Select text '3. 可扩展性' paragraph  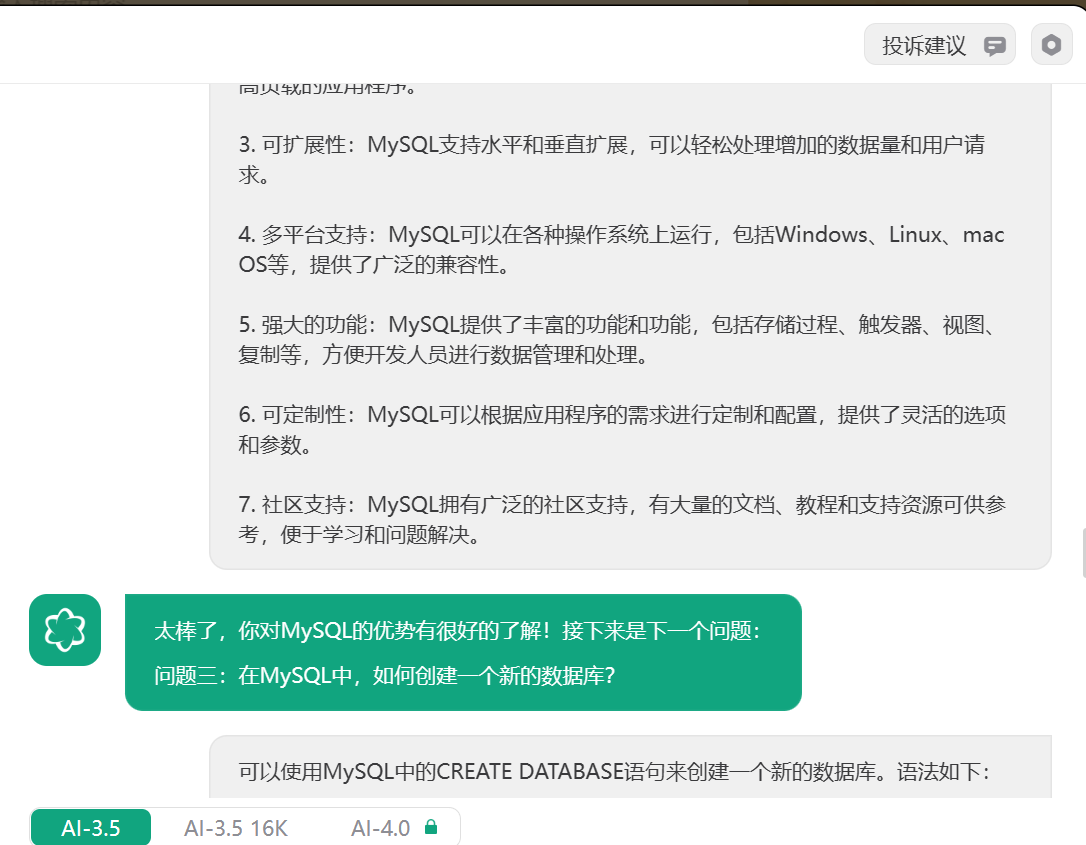tap(612, 159)
